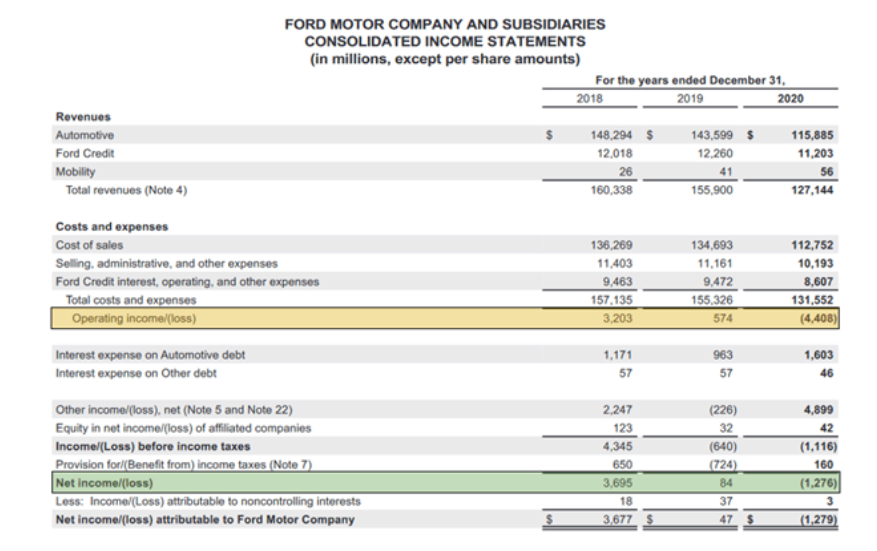Viewport: 877px width, 551px height.
Task: Click the highlighted Net income/(loss) label
Action: (104, 483)
